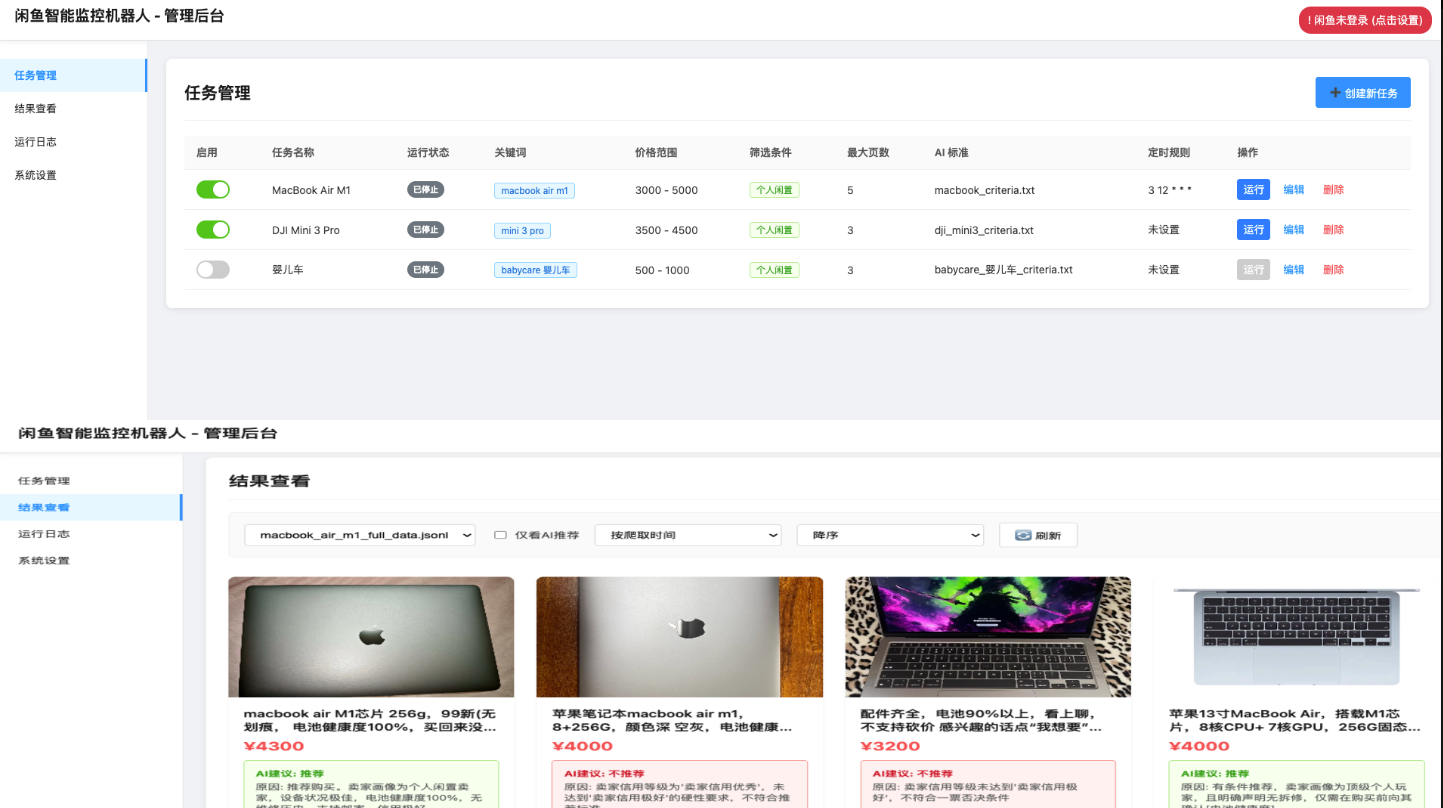This screenshot has height=808, width=1443.
Task: Edit the DJI Mini 3 Pro task
Action: point(1294,230)
